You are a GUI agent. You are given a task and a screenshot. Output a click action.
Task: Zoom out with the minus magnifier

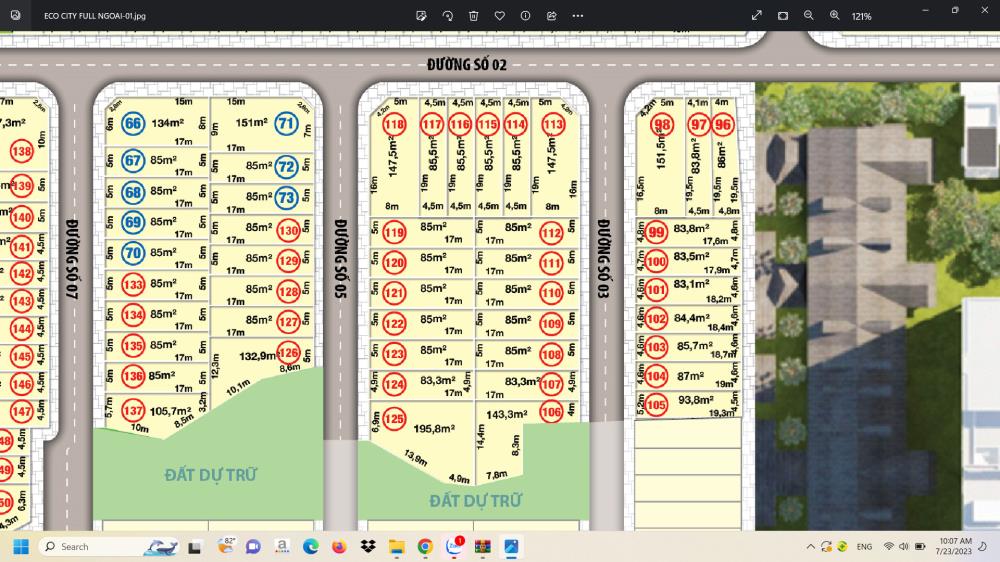point(809,16)
